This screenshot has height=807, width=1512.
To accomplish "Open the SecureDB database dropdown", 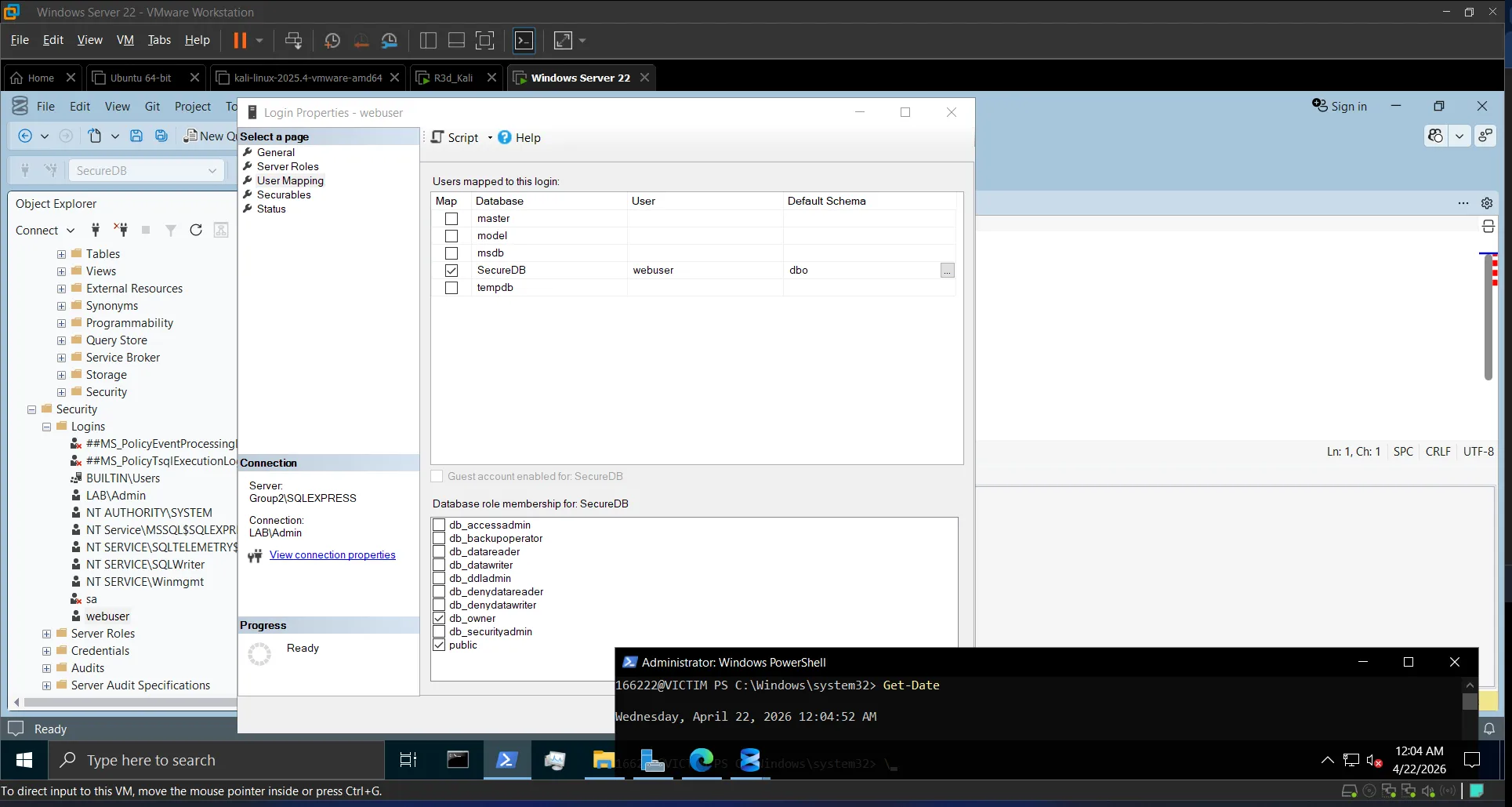I will (147, 170).
